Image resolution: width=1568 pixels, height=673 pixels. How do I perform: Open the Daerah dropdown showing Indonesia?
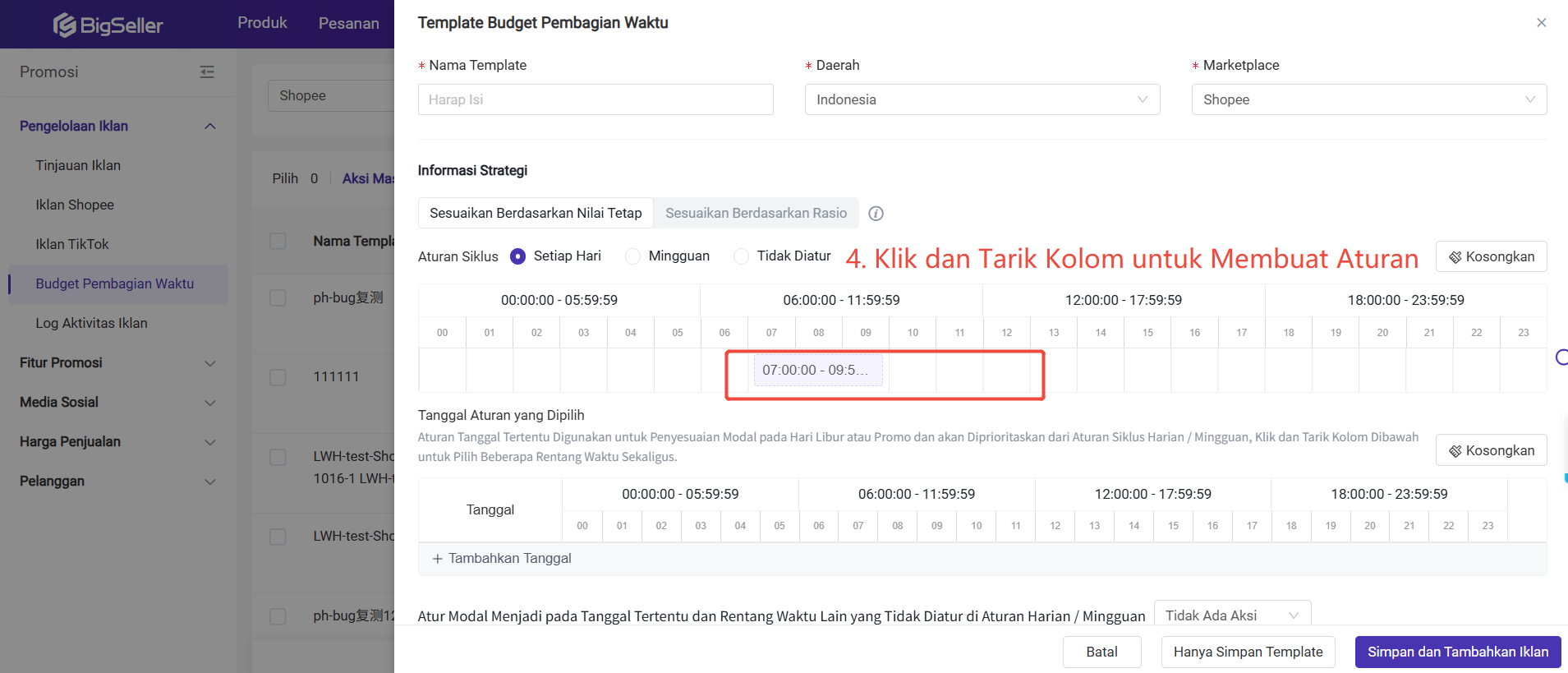pos(982,99)
